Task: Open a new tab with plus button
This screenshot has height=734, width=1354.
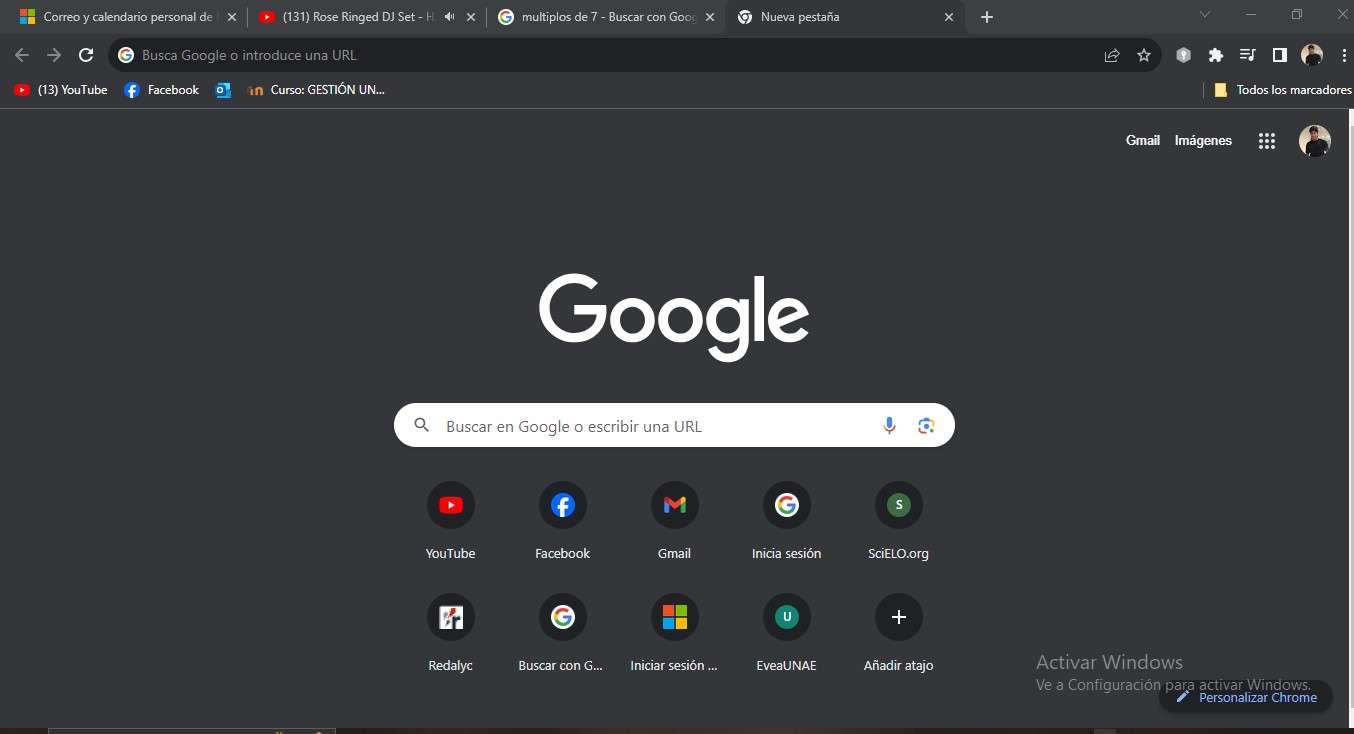Action: pos(987,17)
